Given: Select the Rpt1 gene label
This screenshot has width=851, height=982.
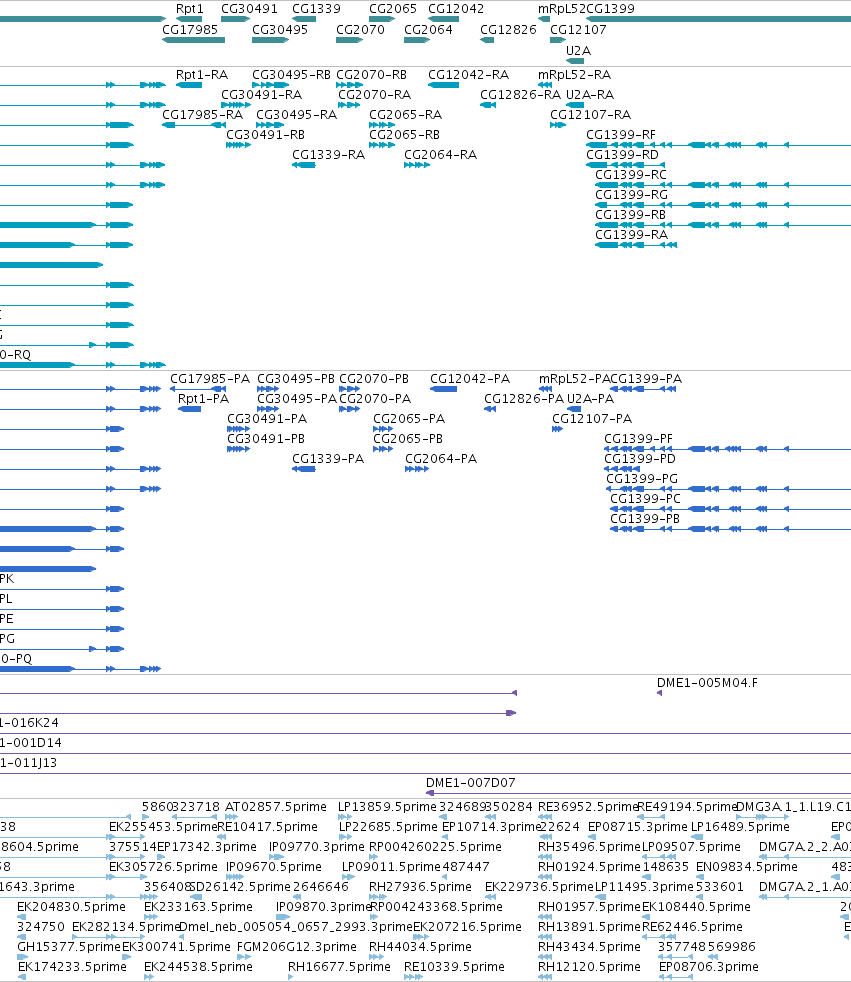Looking at the screenshot, I should 190,9.
